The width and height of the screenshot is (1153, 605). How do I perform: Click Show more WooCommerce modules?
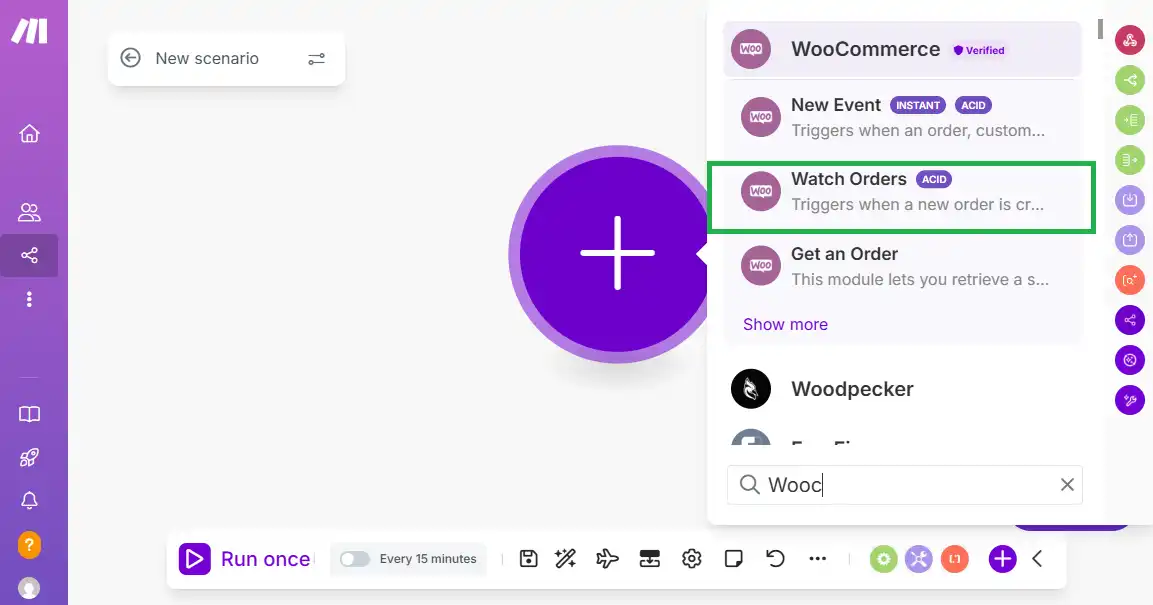coord(785,324)
